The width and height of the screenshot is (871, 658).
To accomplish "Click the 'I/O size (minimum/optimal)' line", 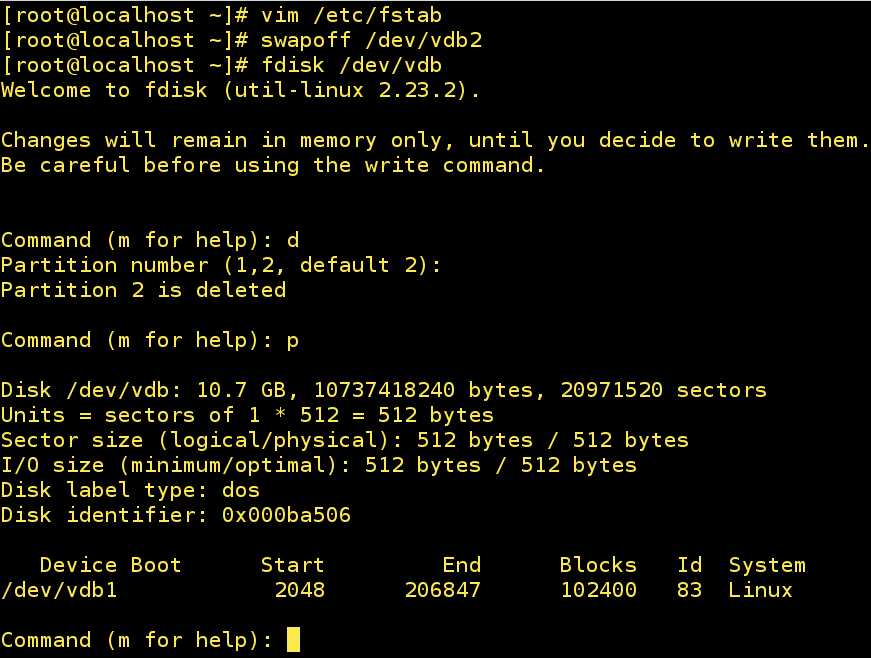I will [x=318, y=465].
